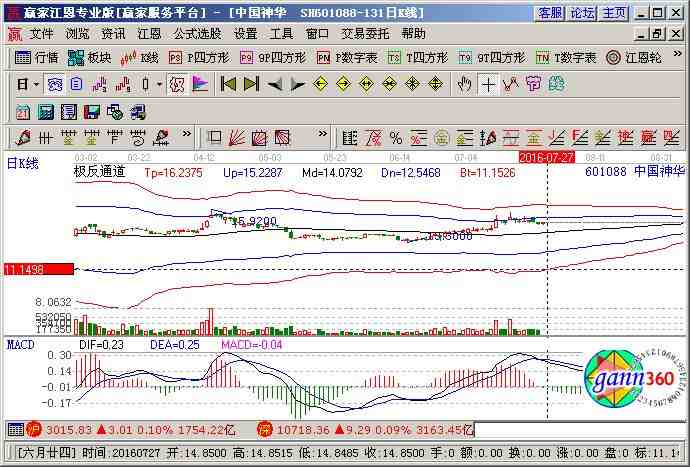Screen dimensions: 690x467
Task: Open the 工具 menu
Action: tap(281, 34)
